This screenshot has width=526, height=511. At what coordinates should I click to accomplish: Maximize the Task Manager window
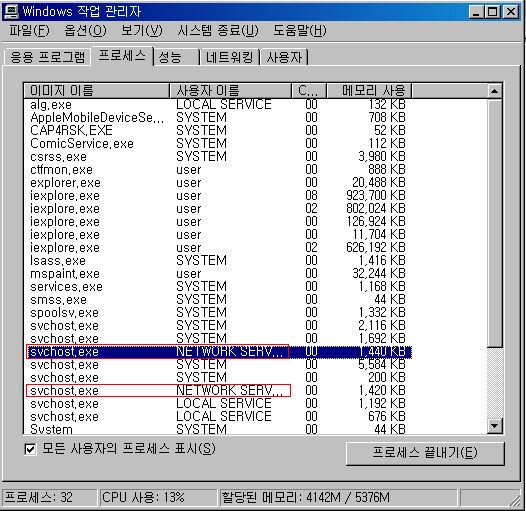pos(492,12)
